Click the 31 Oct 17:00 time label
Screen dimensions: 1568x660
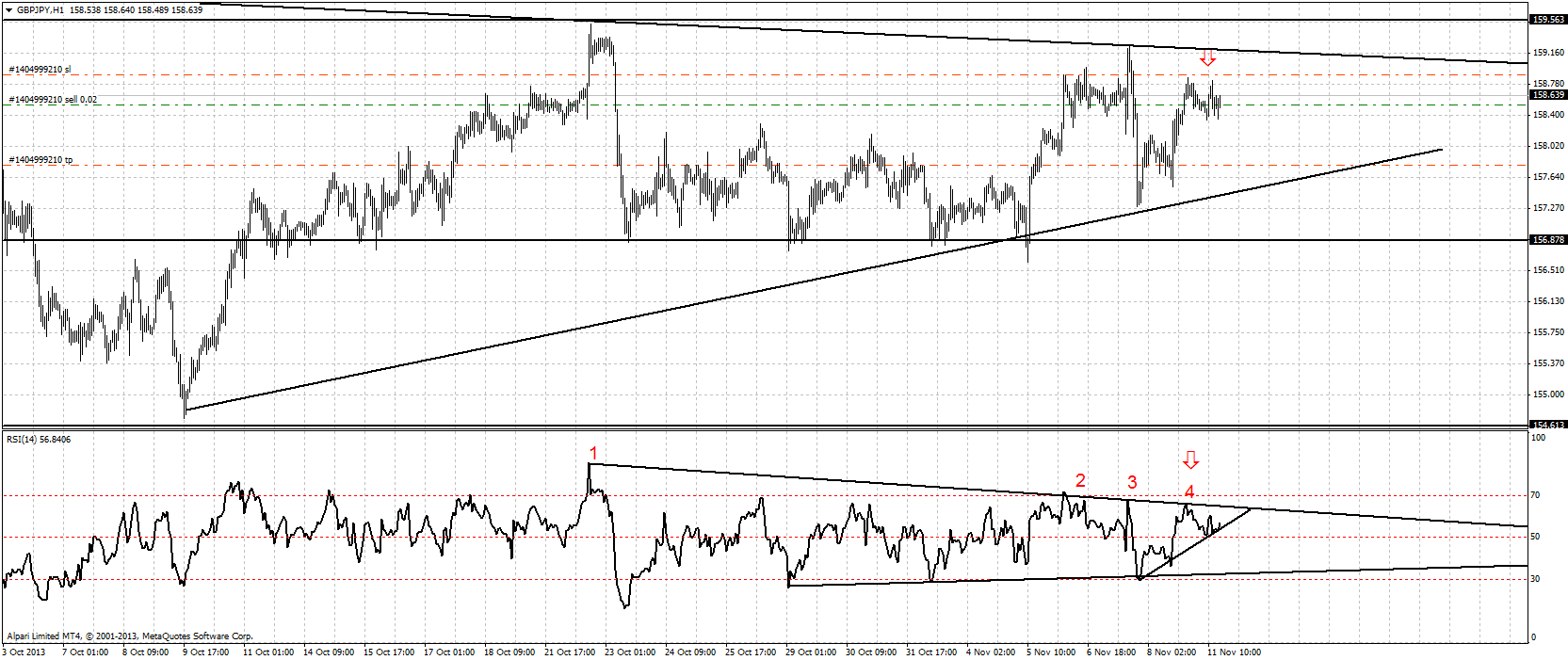(x=931, y=652)
